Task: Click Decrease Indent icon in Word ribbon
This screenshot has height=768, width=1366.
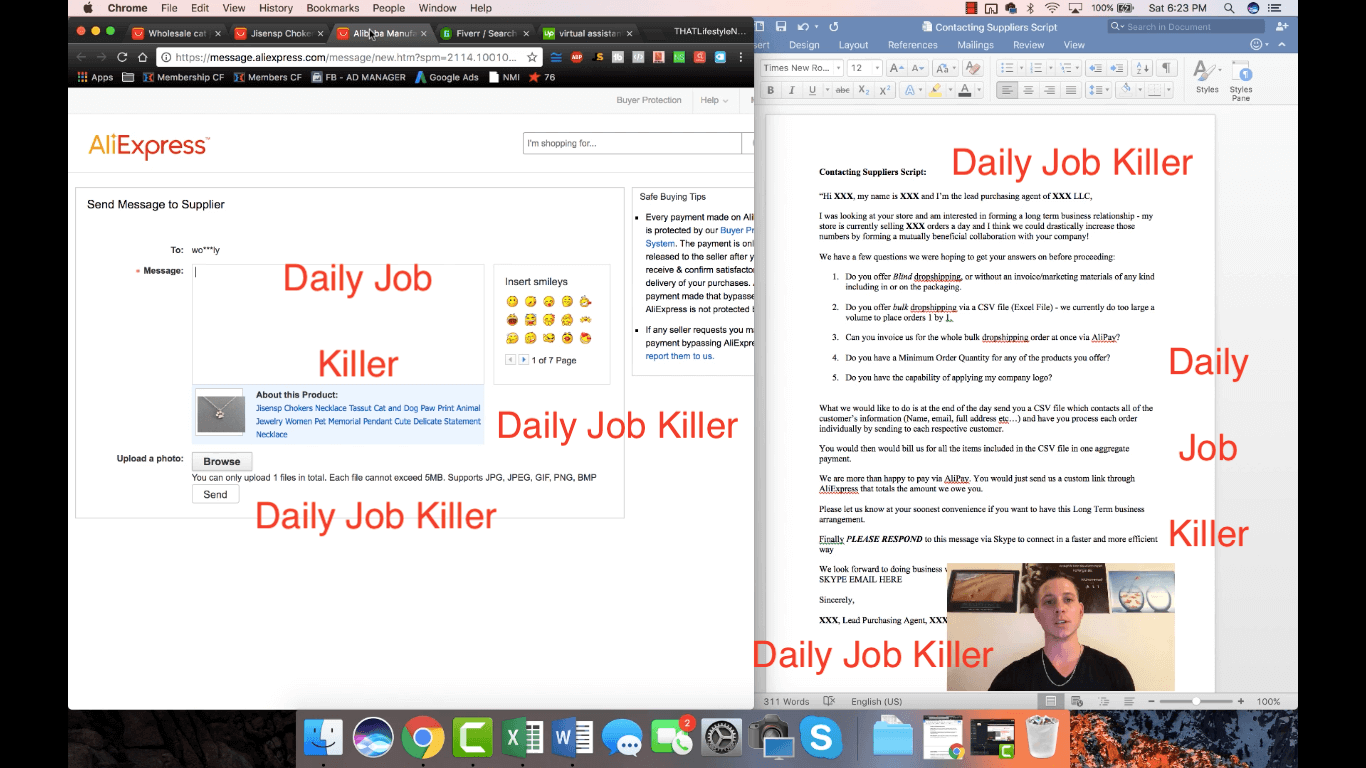Action: coord(1095,68)
